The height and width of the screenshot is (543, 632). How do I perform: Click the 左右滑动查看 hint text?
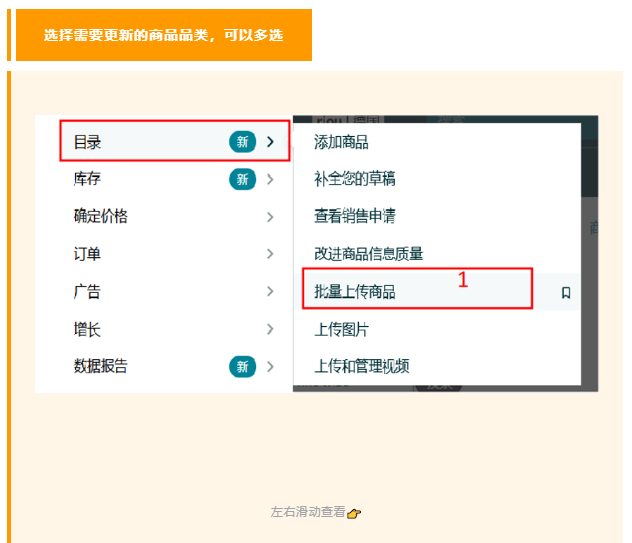pyautogui.click(x=308, y=512)
